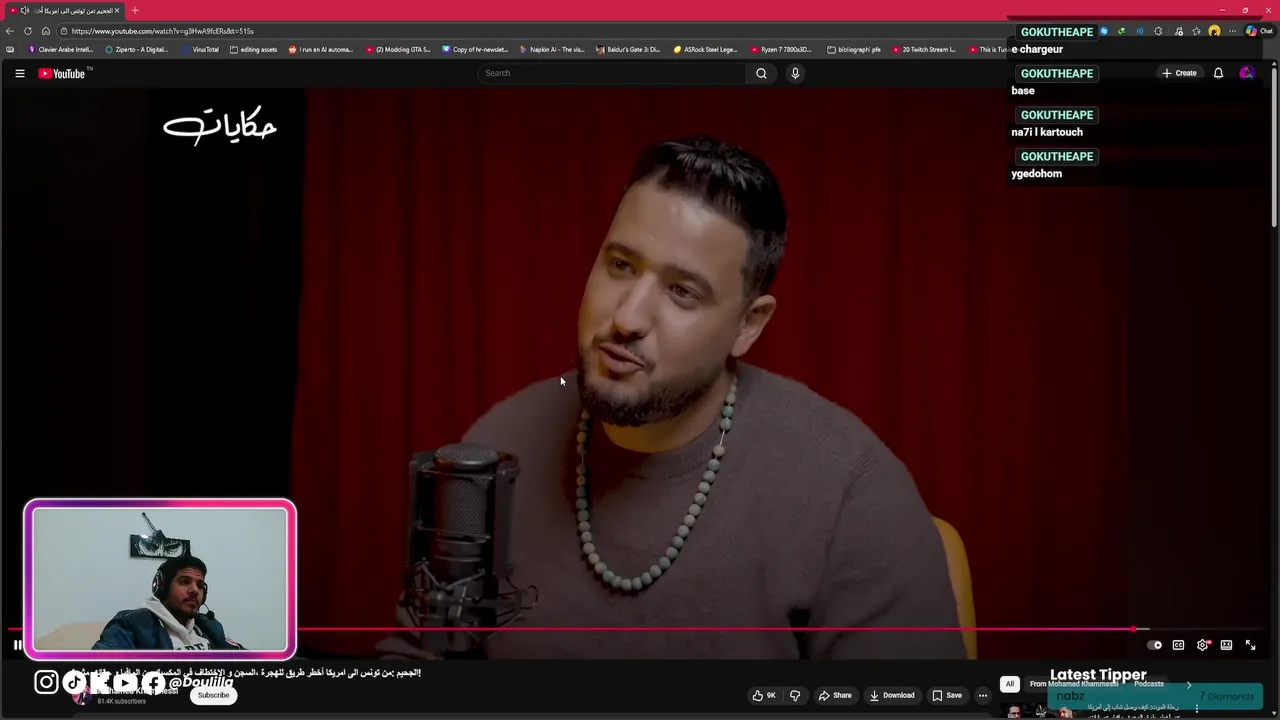Open Copy of hr-newslet... bookmark
1280x720 pixels.
pos(475,49)
